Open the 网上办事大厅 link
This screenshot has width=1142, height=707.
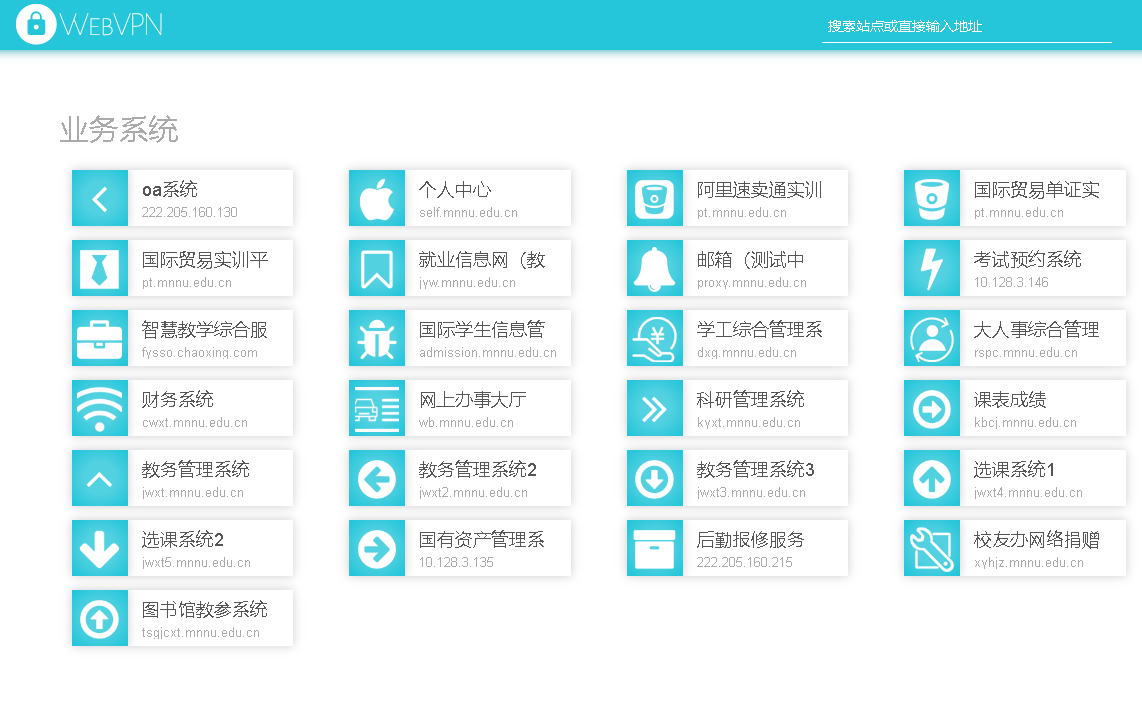472,401
